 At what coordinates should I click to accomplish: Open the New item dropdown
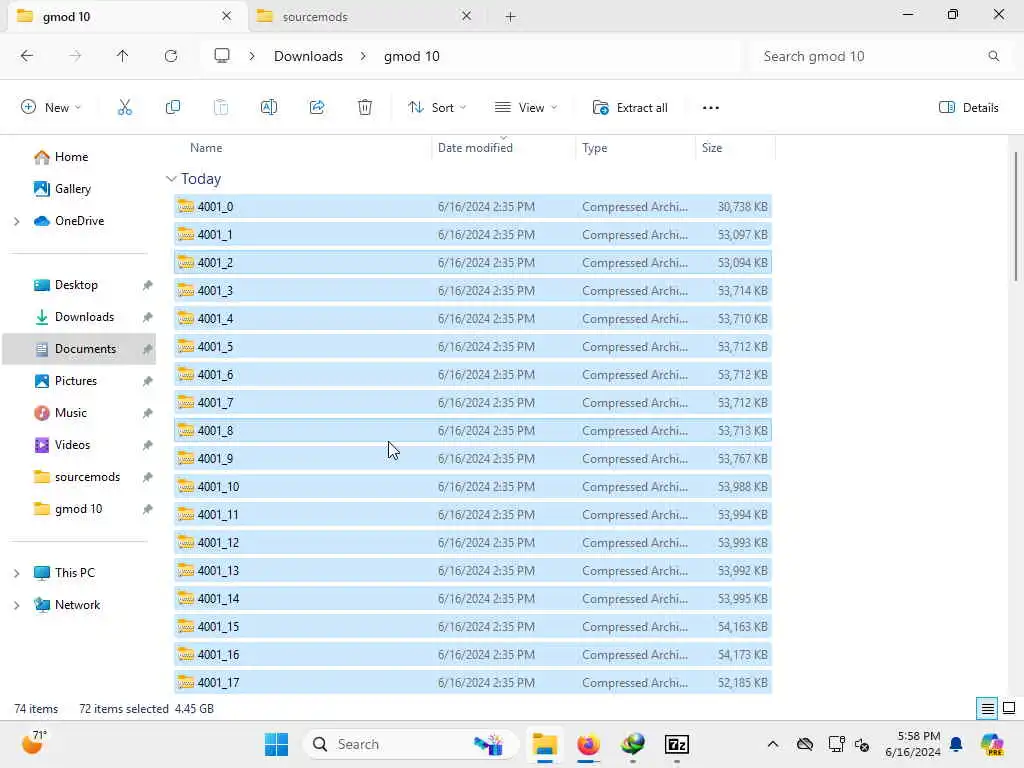coord(51,108)
